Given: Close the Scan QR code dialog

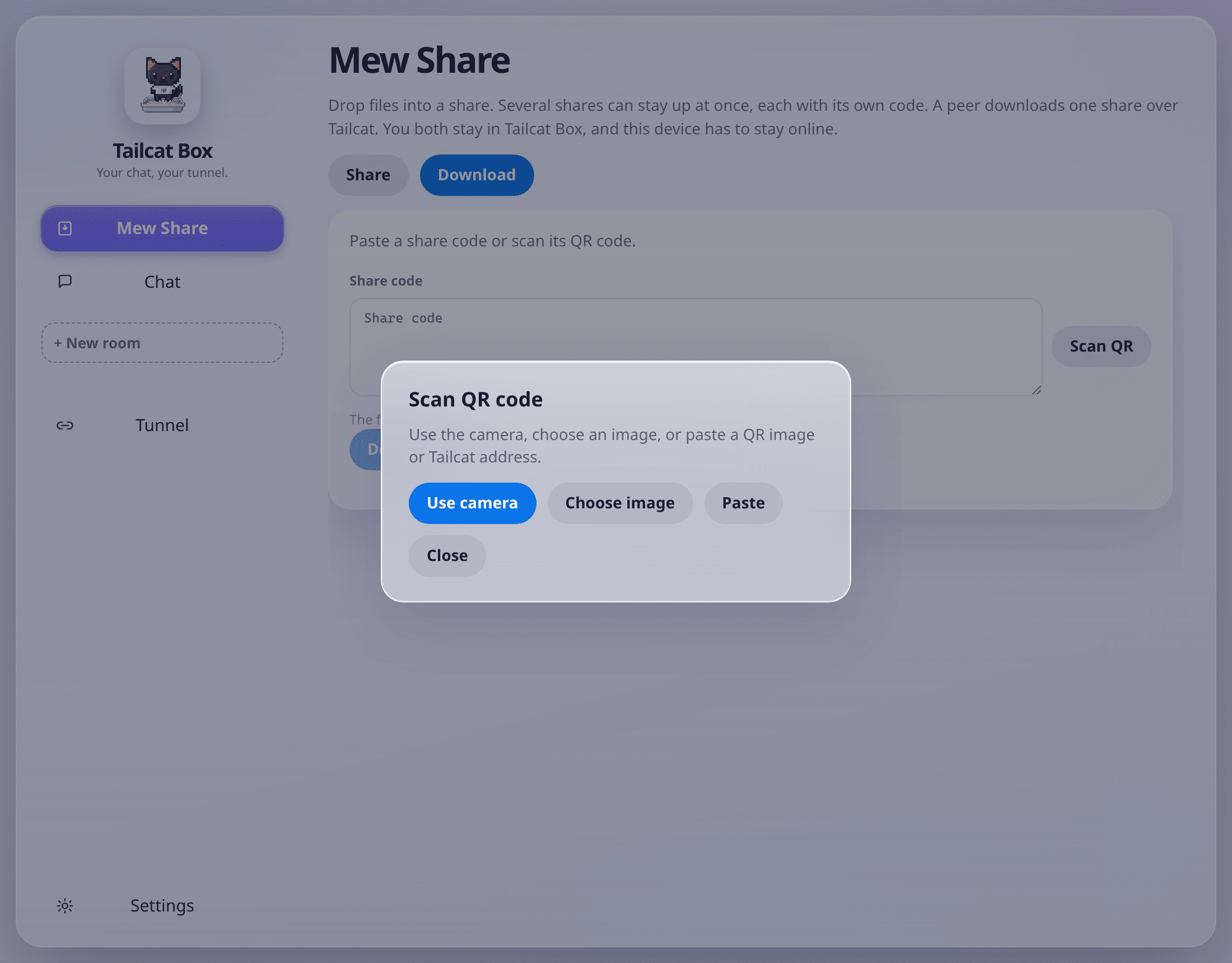Looking at the screenshot, I should [x=447, y=556].
